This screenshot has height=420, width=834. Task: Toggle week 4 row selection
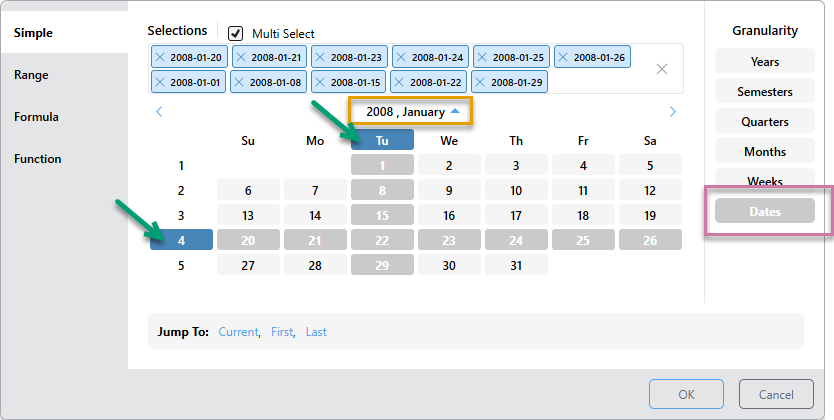tap(181, 240)
